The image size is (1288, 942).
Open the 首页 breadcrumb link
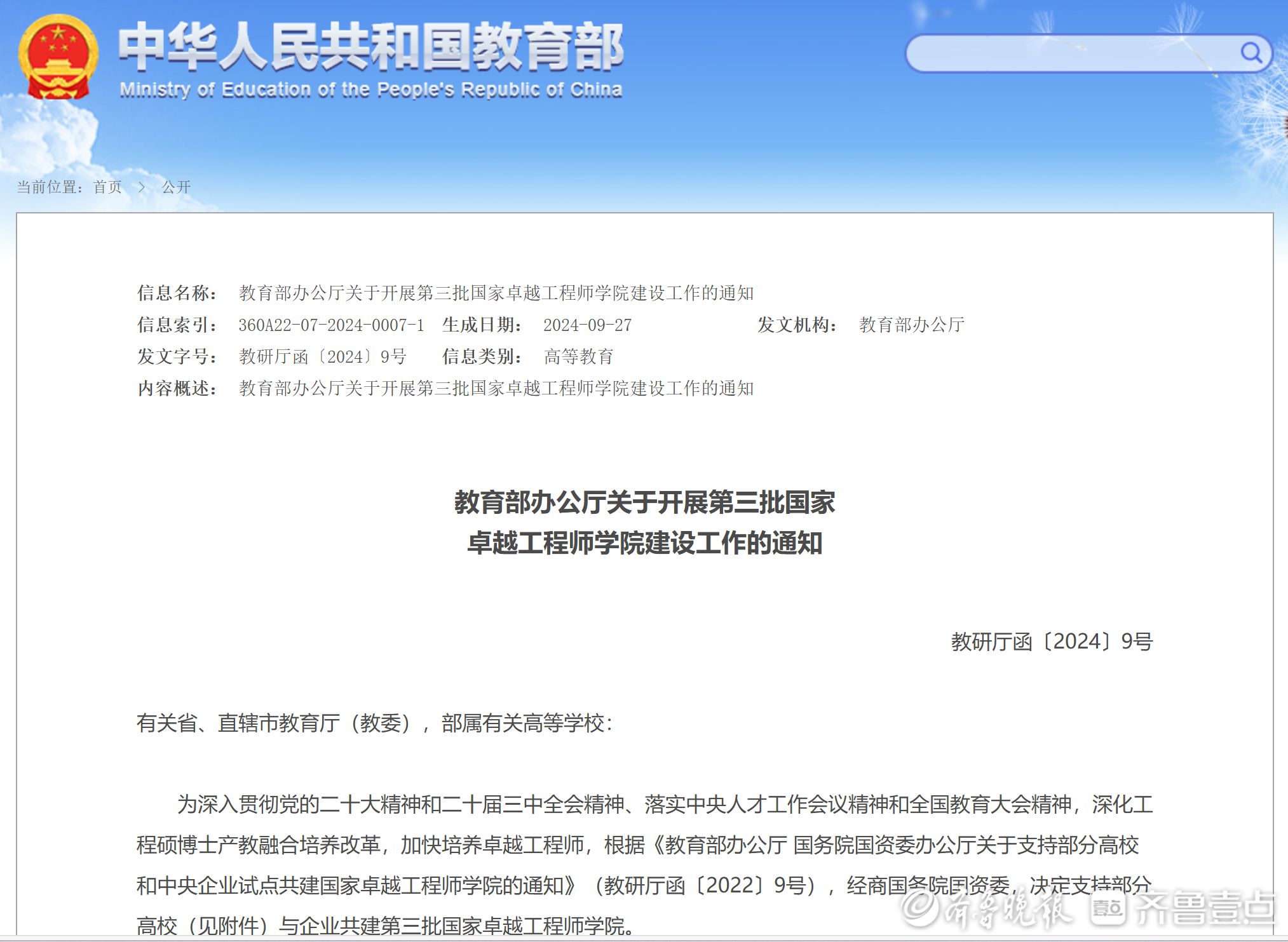click(107, 187)
